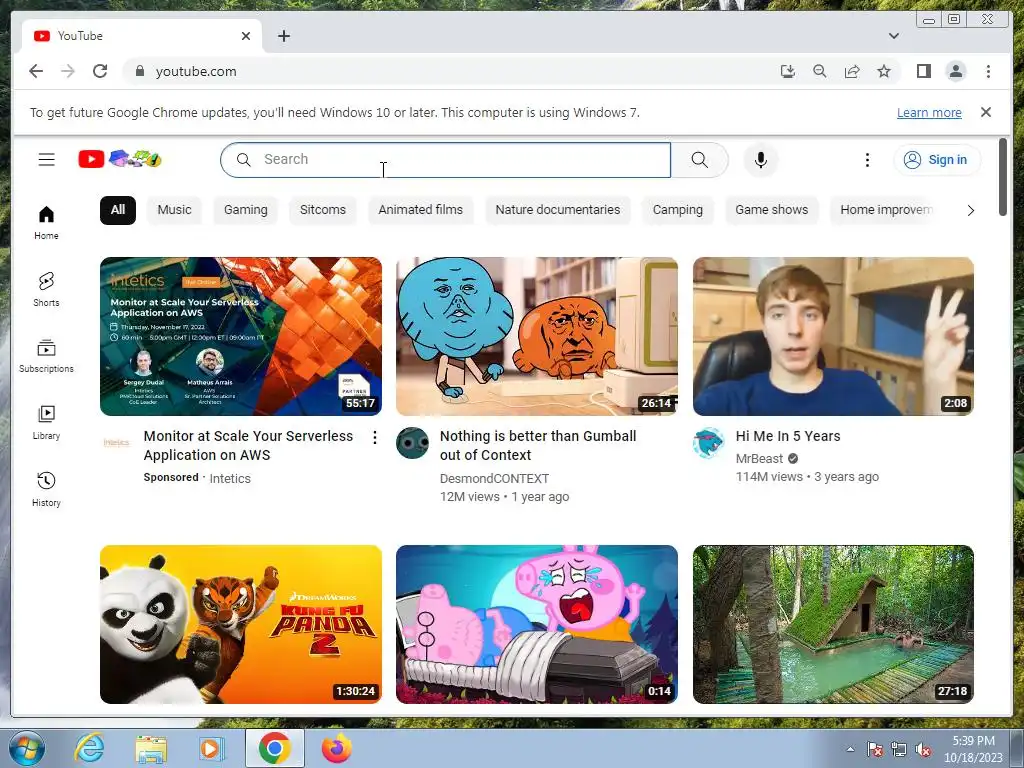
Task: Open Chrome's three-dot menu
Action: (x=988, y=71)
